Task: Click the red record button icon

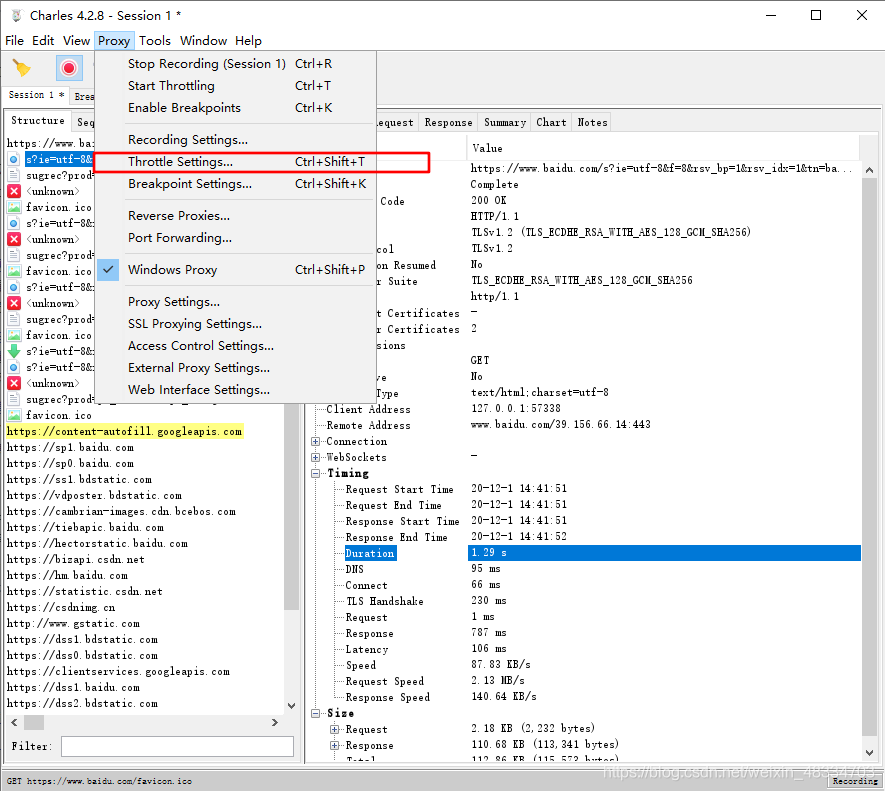Action: click(x=69, y=68)
